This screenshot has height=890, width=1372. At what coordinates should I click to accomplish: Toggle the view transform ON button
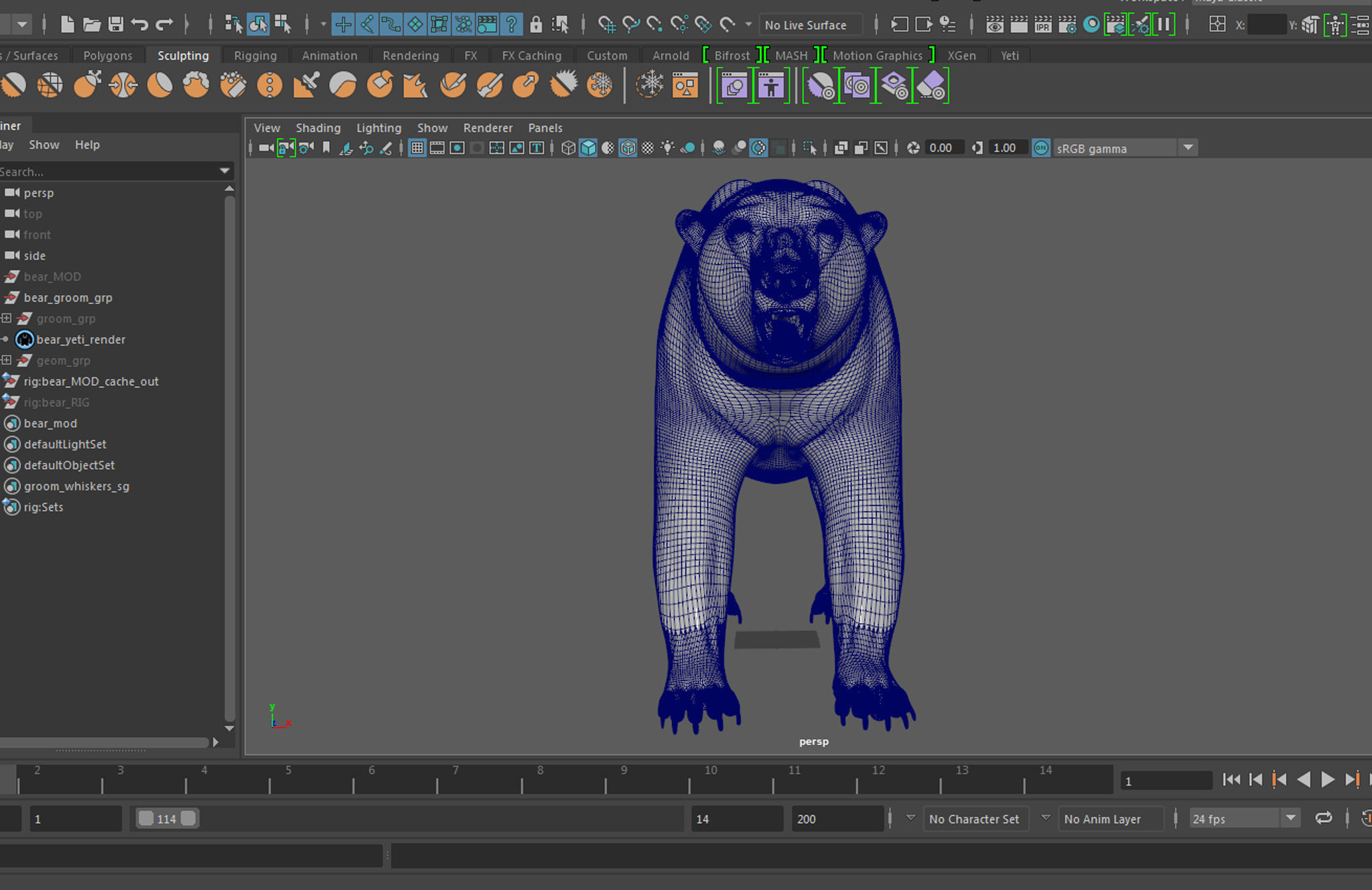(x=1040, y=148)
